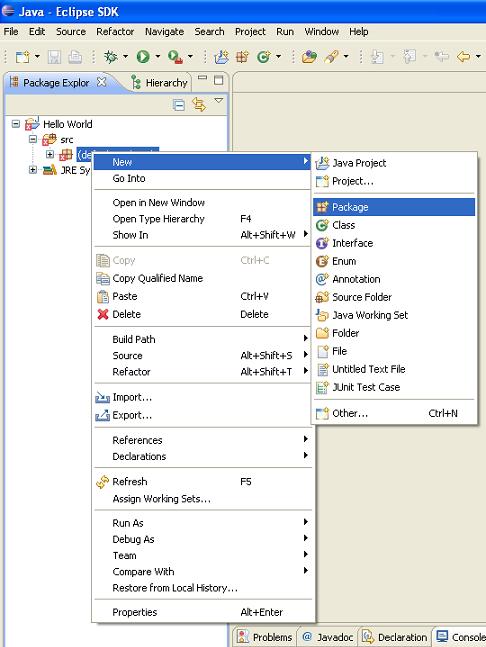The image size is (486, 647).
Task: Minimize the Package Explorer view
Action: tap(202, 78)
